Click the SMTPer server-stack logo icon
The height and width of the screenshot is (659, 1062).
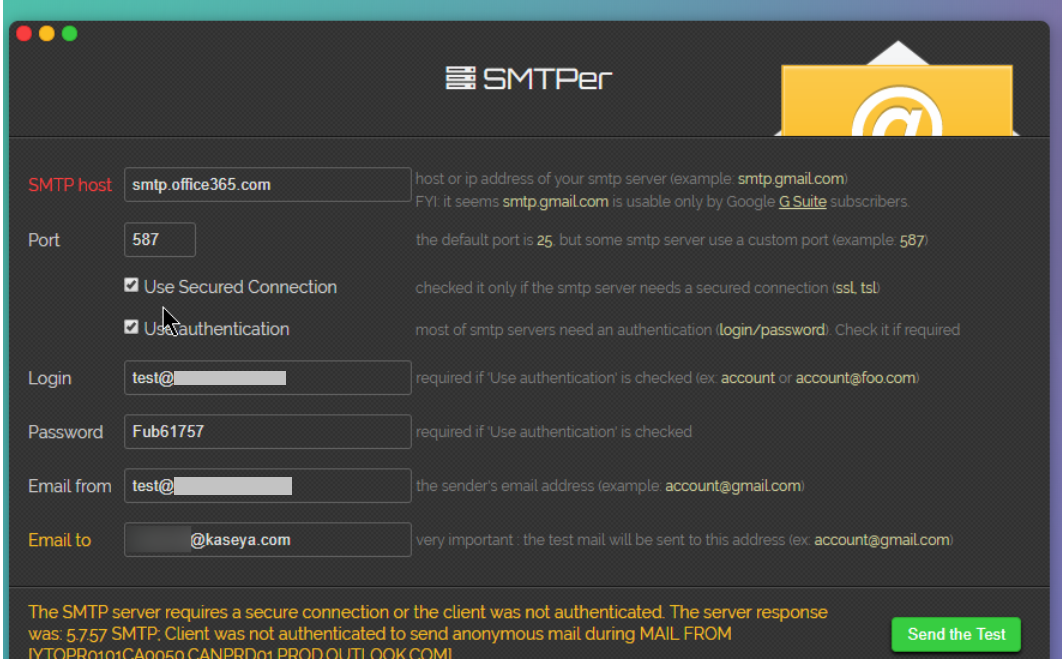[x=460, y=77]
